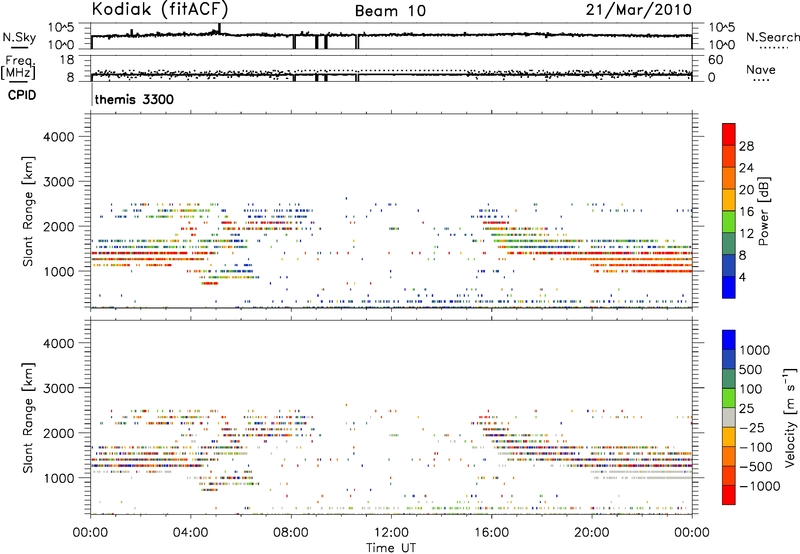
Task: Click the 'Nave' legend label
Action: click(761, 69)
